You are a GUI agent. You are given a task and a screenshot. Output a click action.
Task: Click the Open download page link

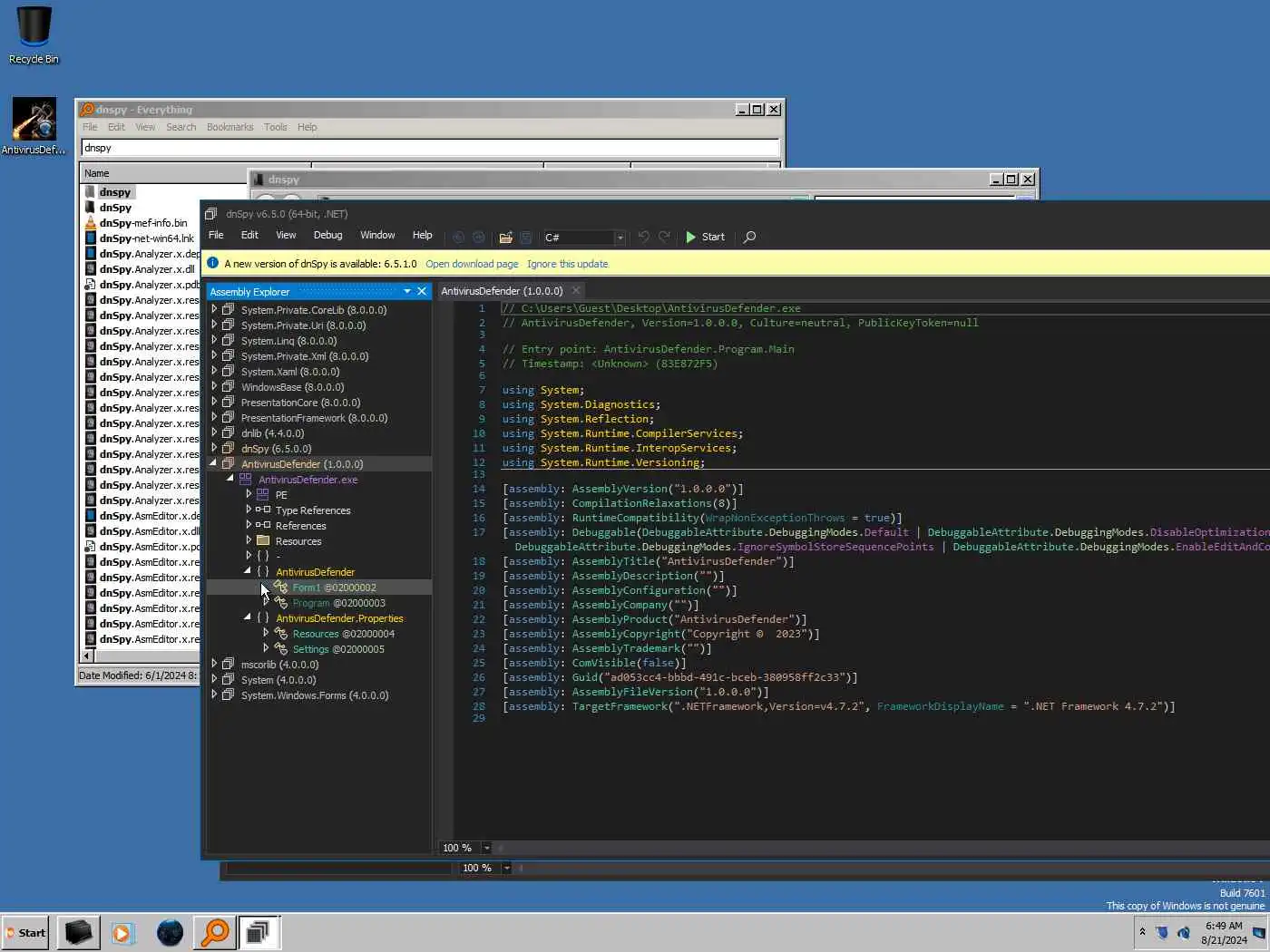472,264
